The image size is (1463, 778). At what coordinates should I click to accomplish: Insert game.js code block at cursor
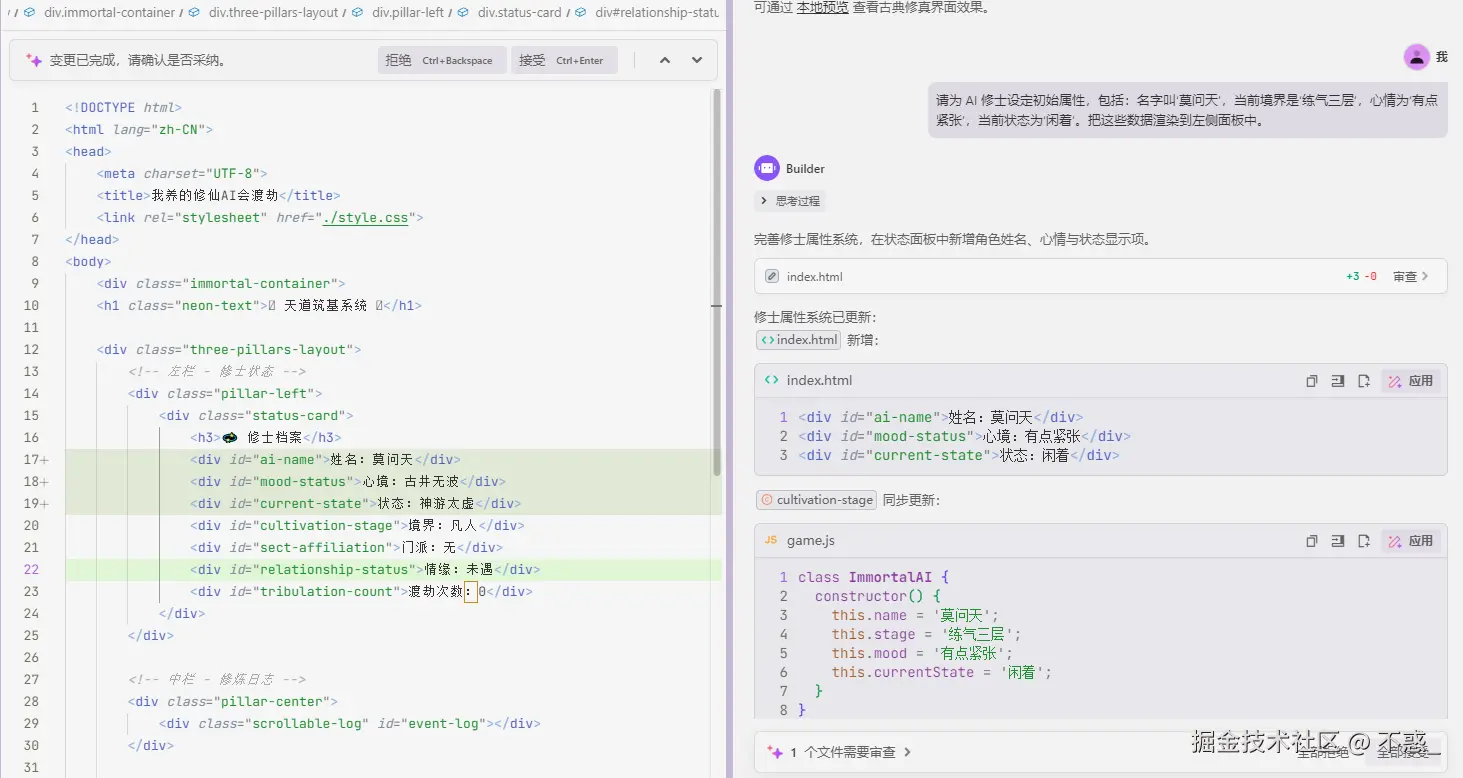tap(1338, 541)
